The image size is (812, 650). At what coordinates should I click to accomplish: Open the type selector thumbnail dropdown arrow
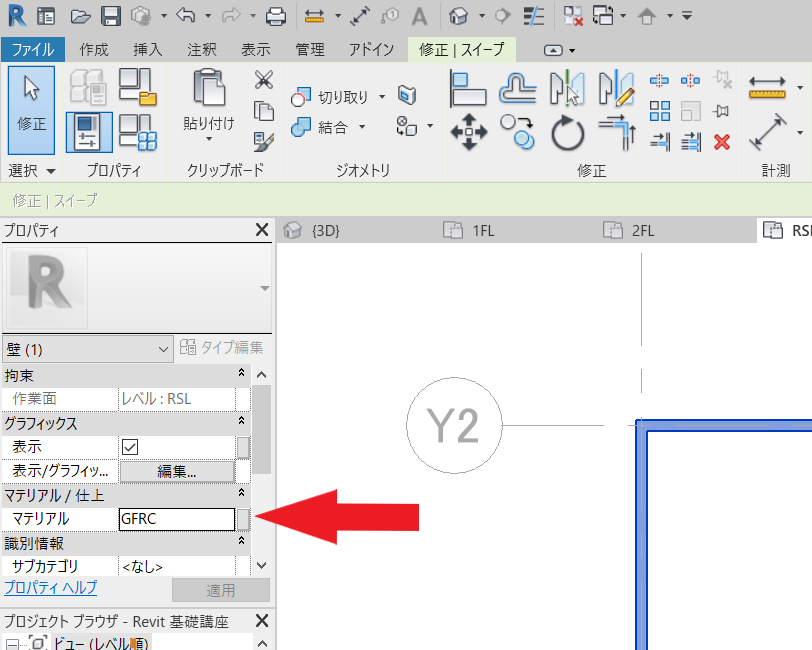265,288
